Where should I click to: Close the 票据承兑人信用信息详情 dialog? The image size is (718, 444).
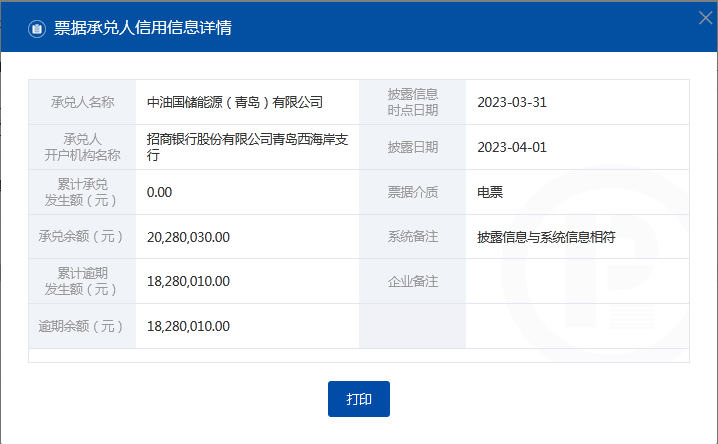coord(706,18)
